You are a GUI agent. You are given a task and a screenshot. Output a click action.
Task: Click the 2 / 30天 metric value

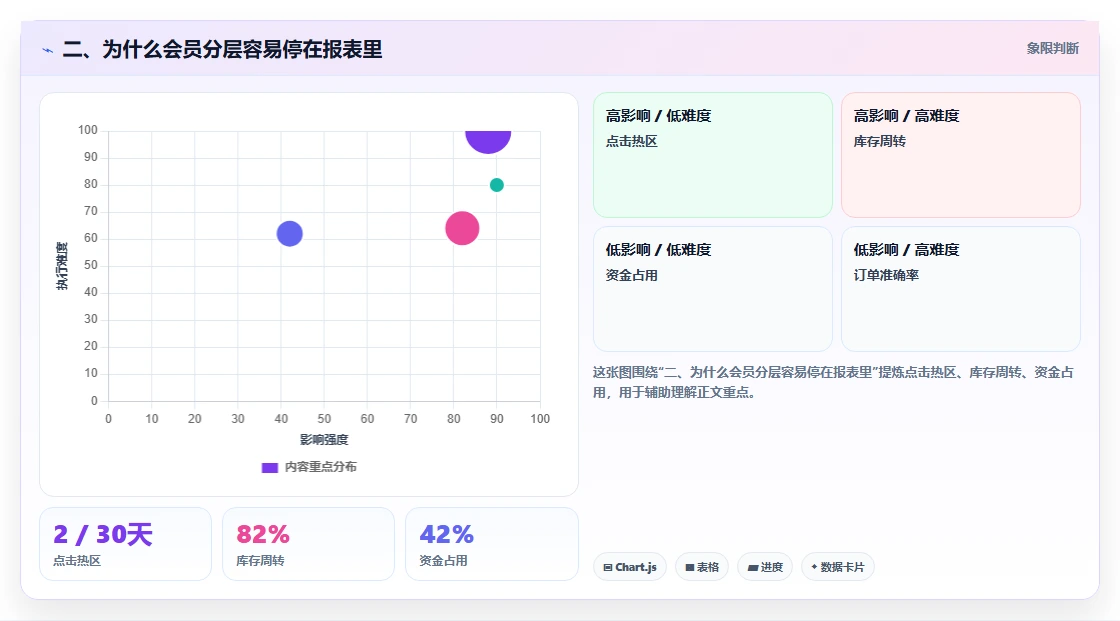pyautogui.click(x=103, y=535)
